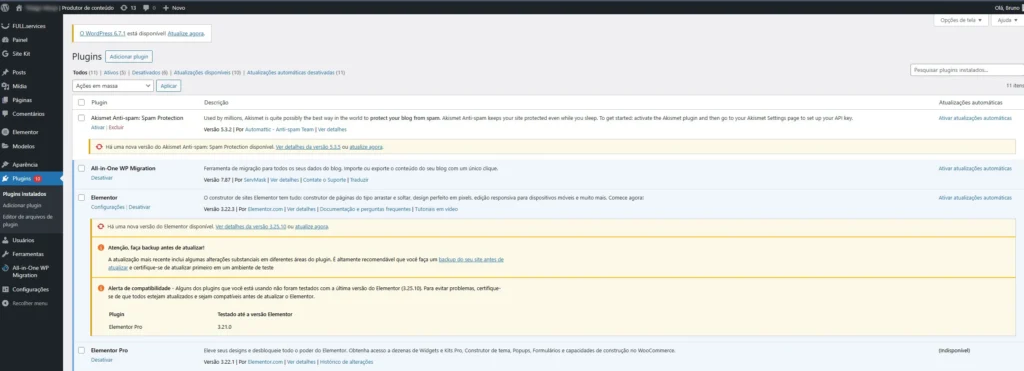
Task: Expand the Ajuda help panel
Action: (x=1007, y=20)
